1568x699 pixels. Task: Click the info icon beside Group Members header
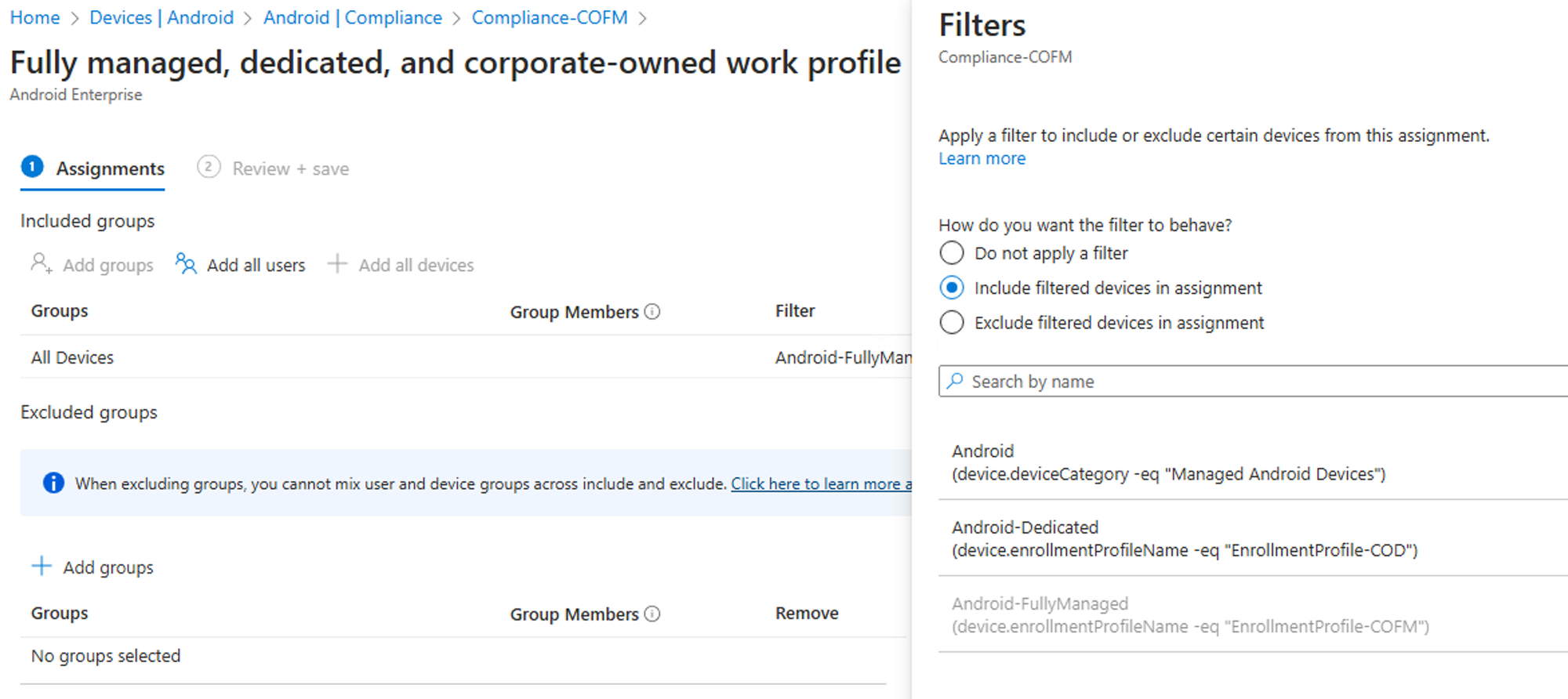[x=652, y=312]
